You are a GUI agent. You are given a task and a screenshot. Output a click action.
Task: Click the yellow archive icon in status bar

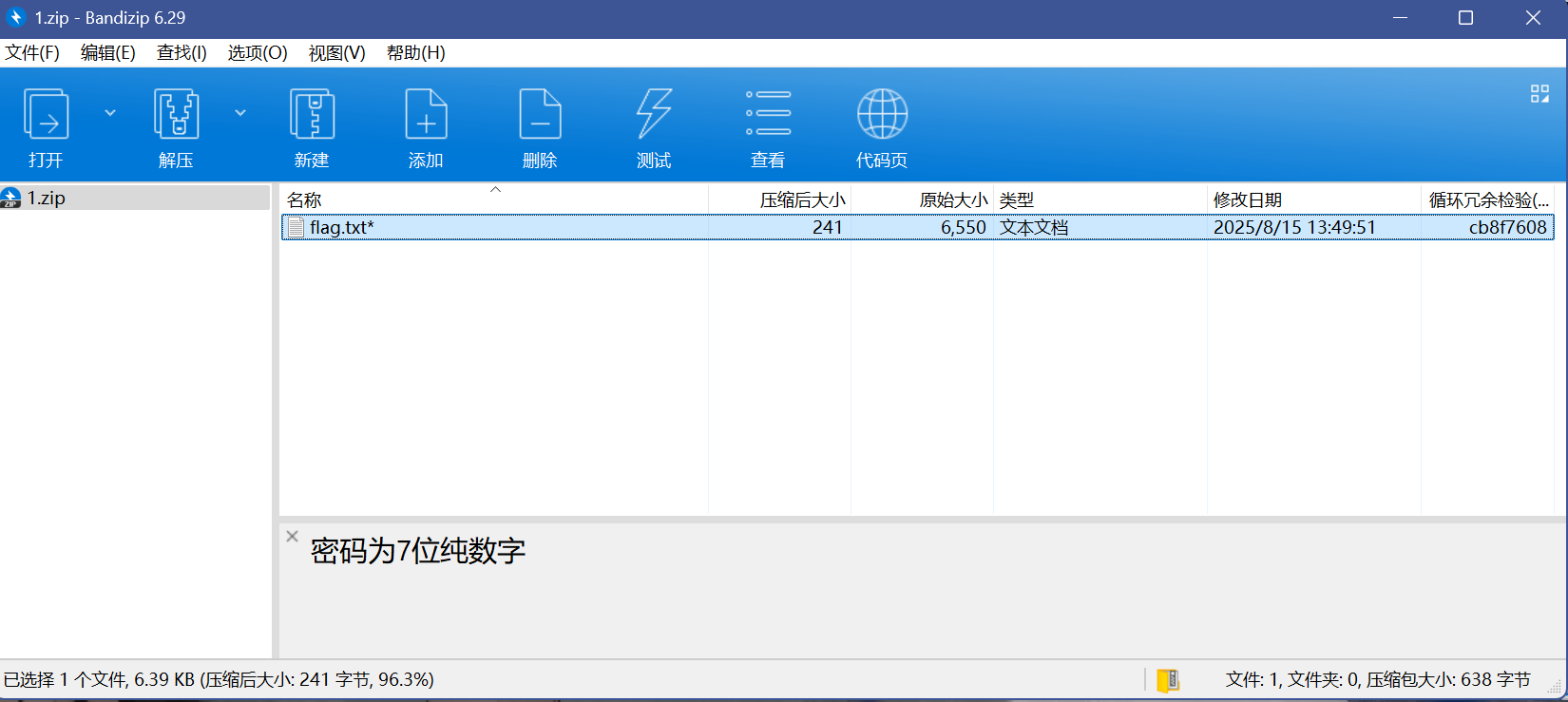click(1168, 680)
